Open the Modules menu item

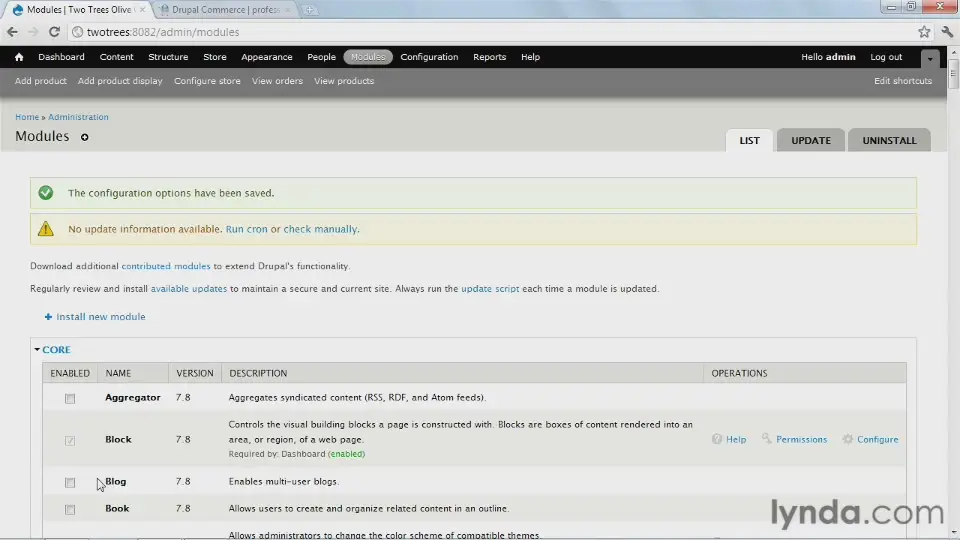point(368,57)
